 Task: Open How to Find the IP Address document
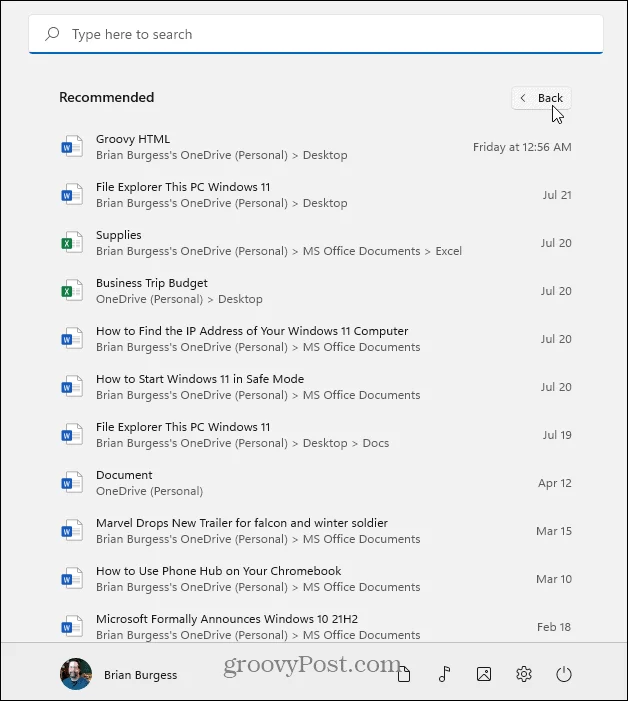pos(316,338)
